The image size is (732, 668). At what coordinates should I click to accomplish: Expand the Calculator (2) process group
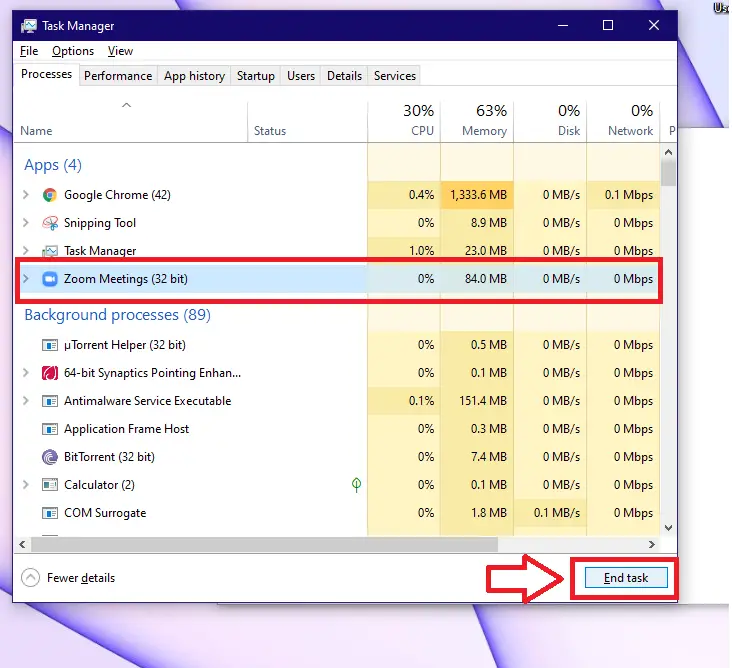tap(26, 485)
